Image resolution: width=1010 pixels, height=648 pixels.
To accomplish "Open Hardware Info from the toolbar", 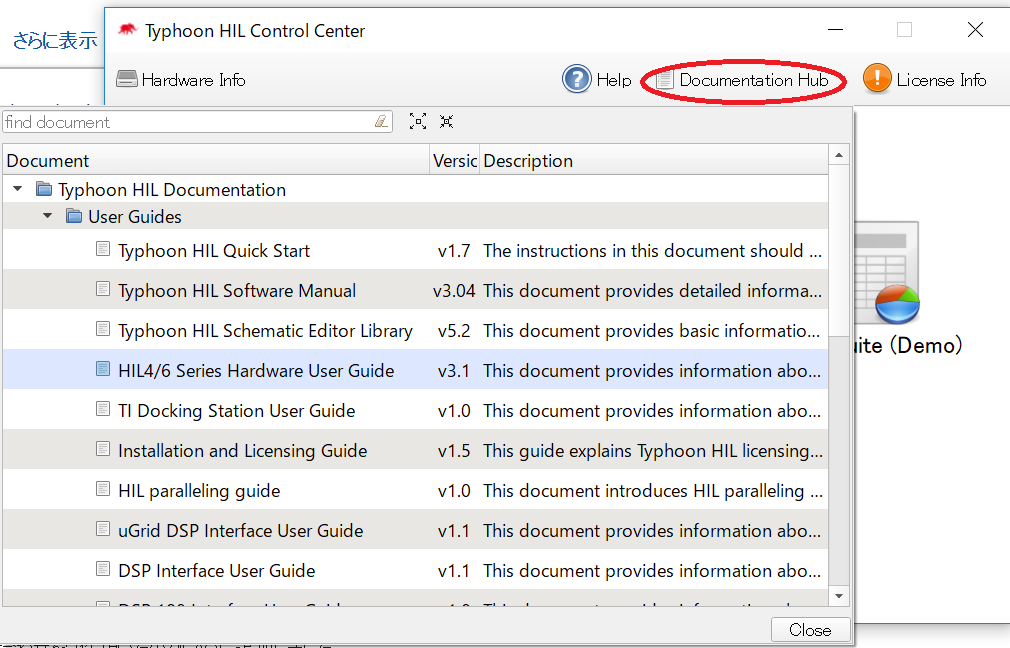I will click(x=181, y=80).
